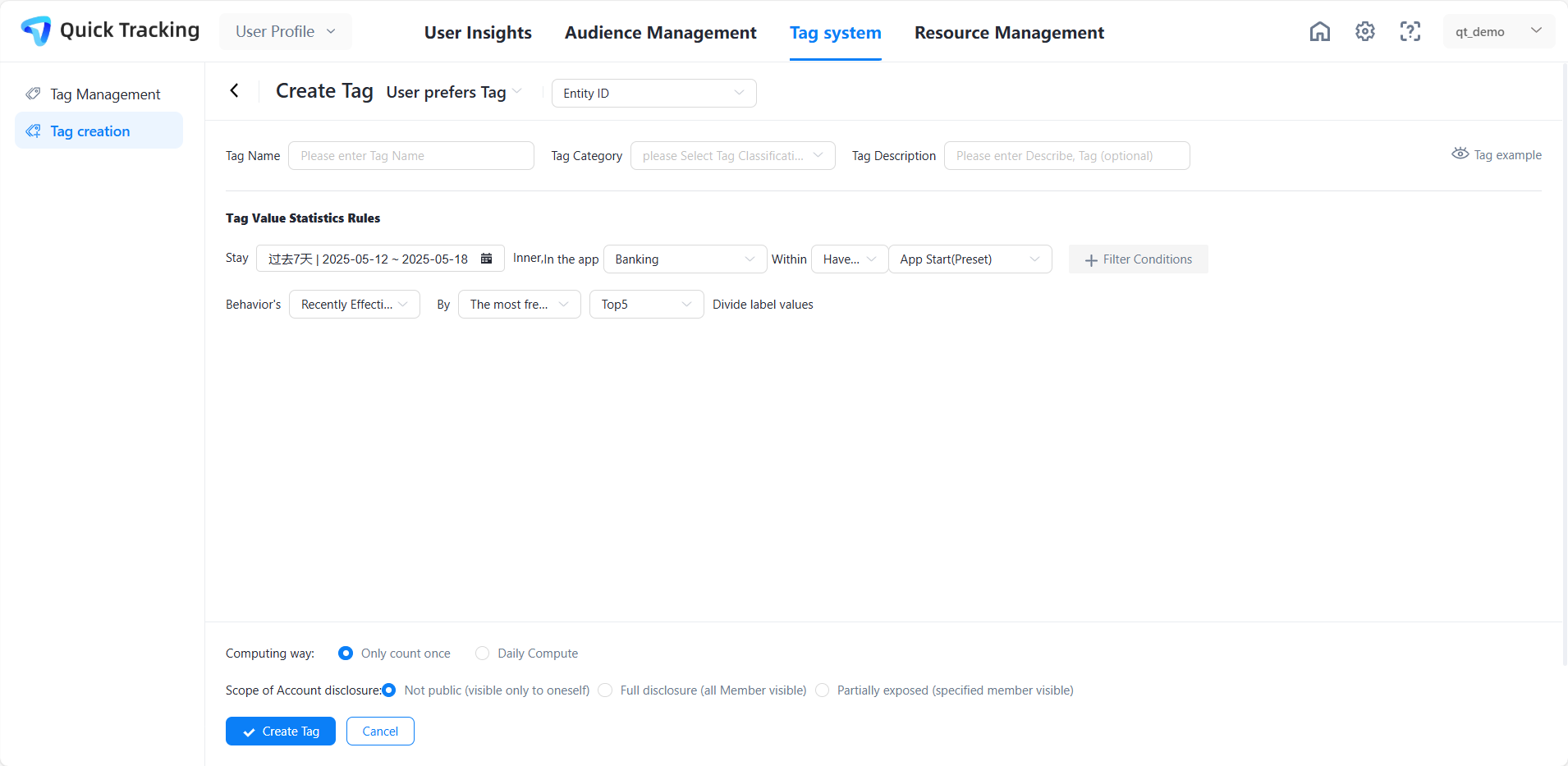Expand the qt_demo account menu
1568x766 pixels.
point(1499,31)
